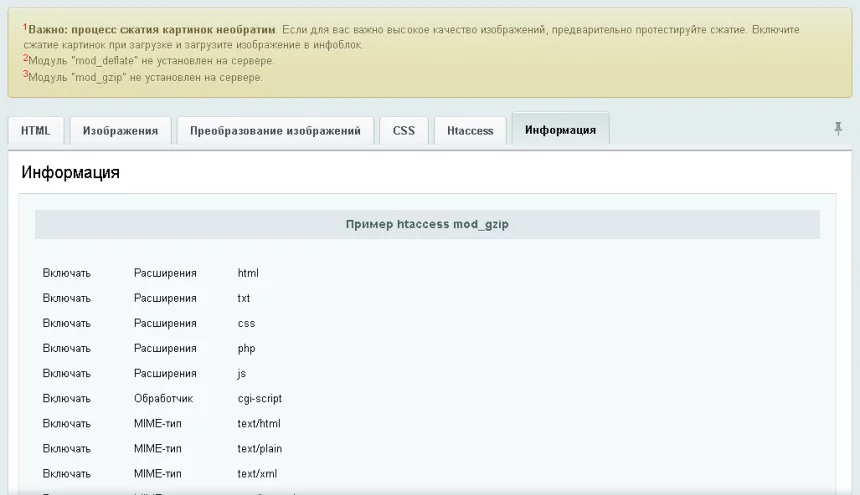Open the Изображения tab
Image resolution: width=860 pixels, height=495 pixels.
pos(120,131)
